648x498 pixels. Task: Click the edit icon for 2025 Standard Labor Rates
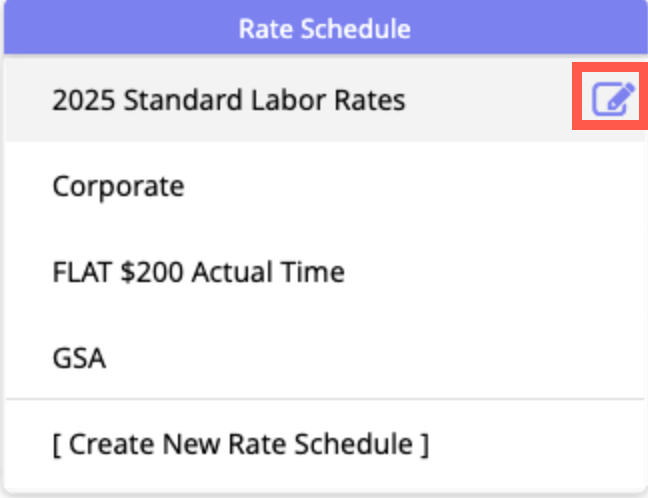614,99
